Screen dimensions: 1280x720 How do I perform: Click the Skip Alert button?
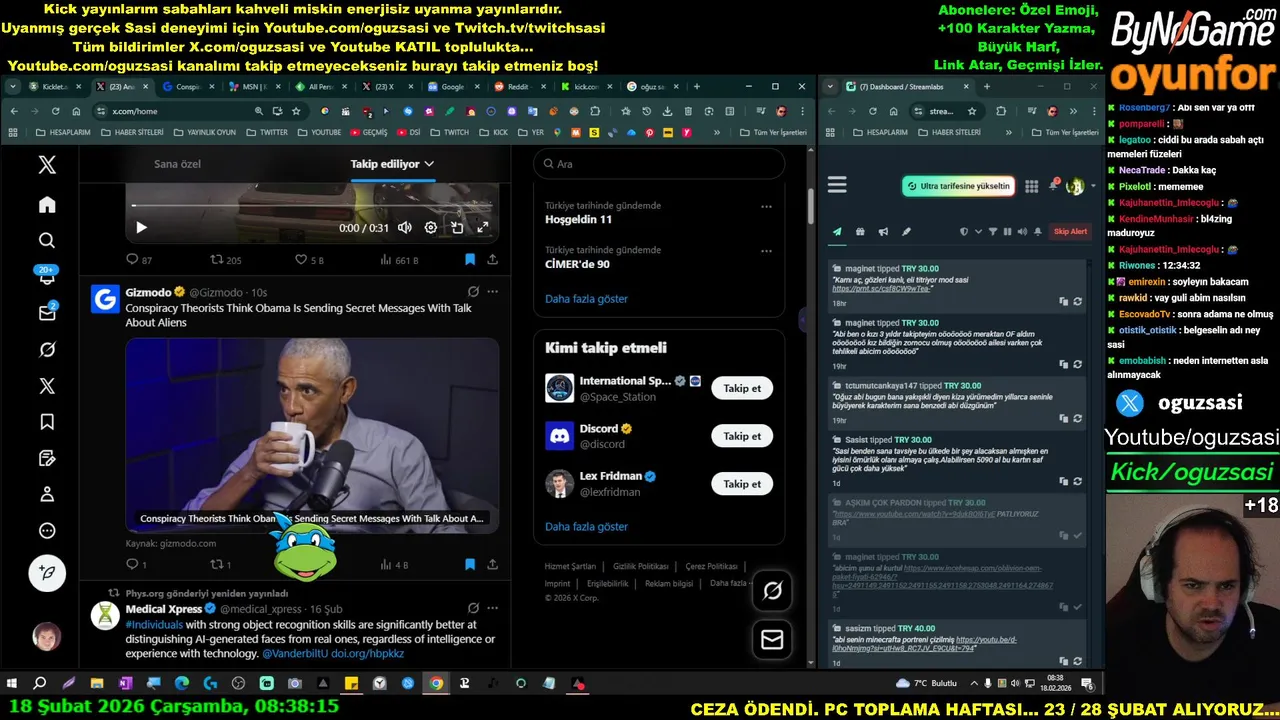pyautogui.click(x=1070, y=232)
